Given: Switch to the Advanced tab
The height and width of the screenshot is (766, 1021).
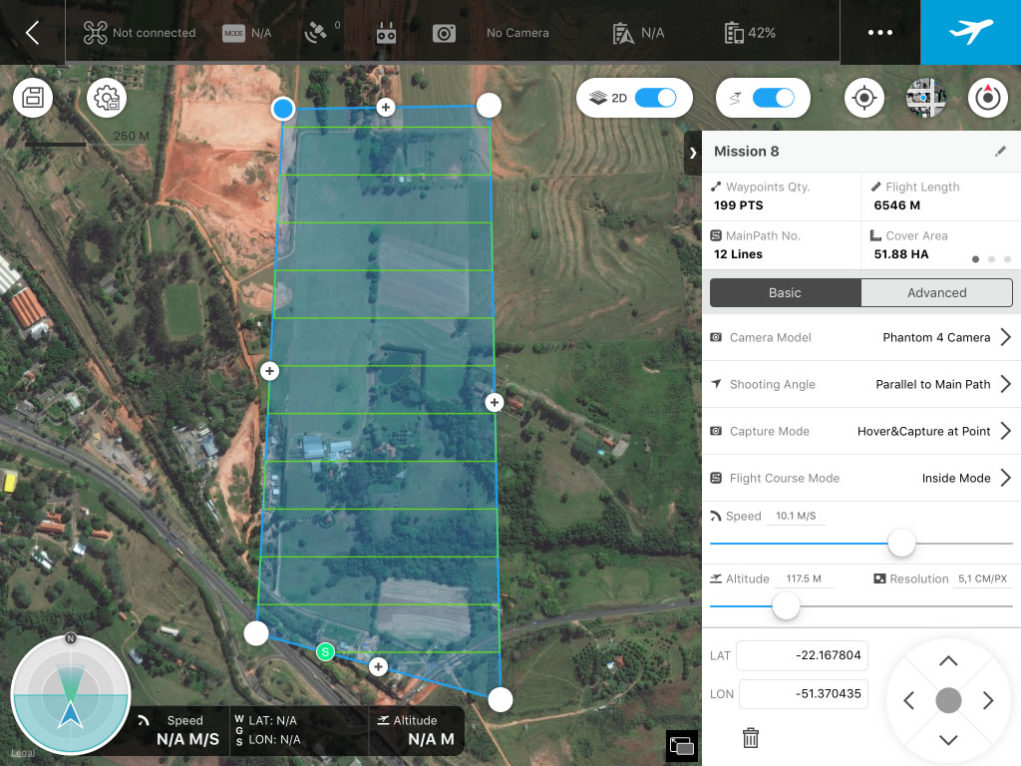Looking at the screenshot, I should point(936,293).
